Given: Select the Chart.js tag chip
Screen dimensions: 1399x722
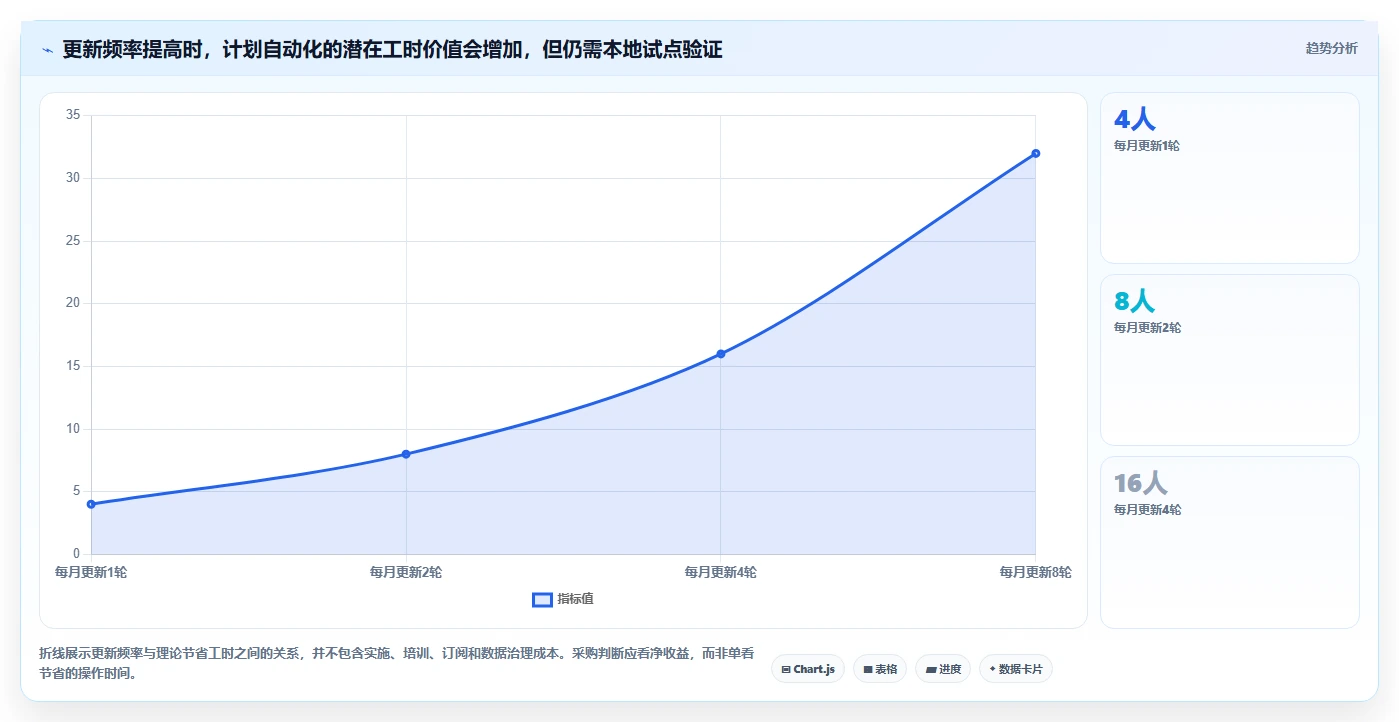Looking at the screenshot, I should 808,669.
